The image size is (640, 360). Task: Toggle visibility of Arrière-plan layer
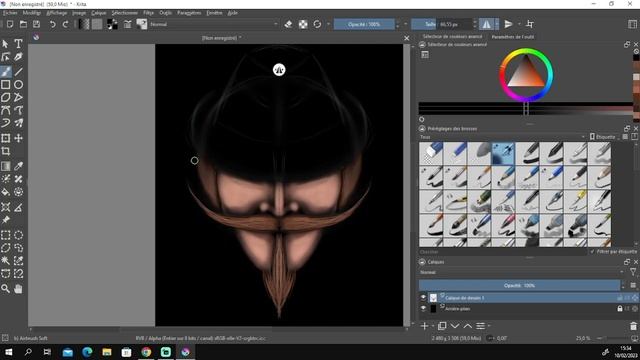(423, 309)
